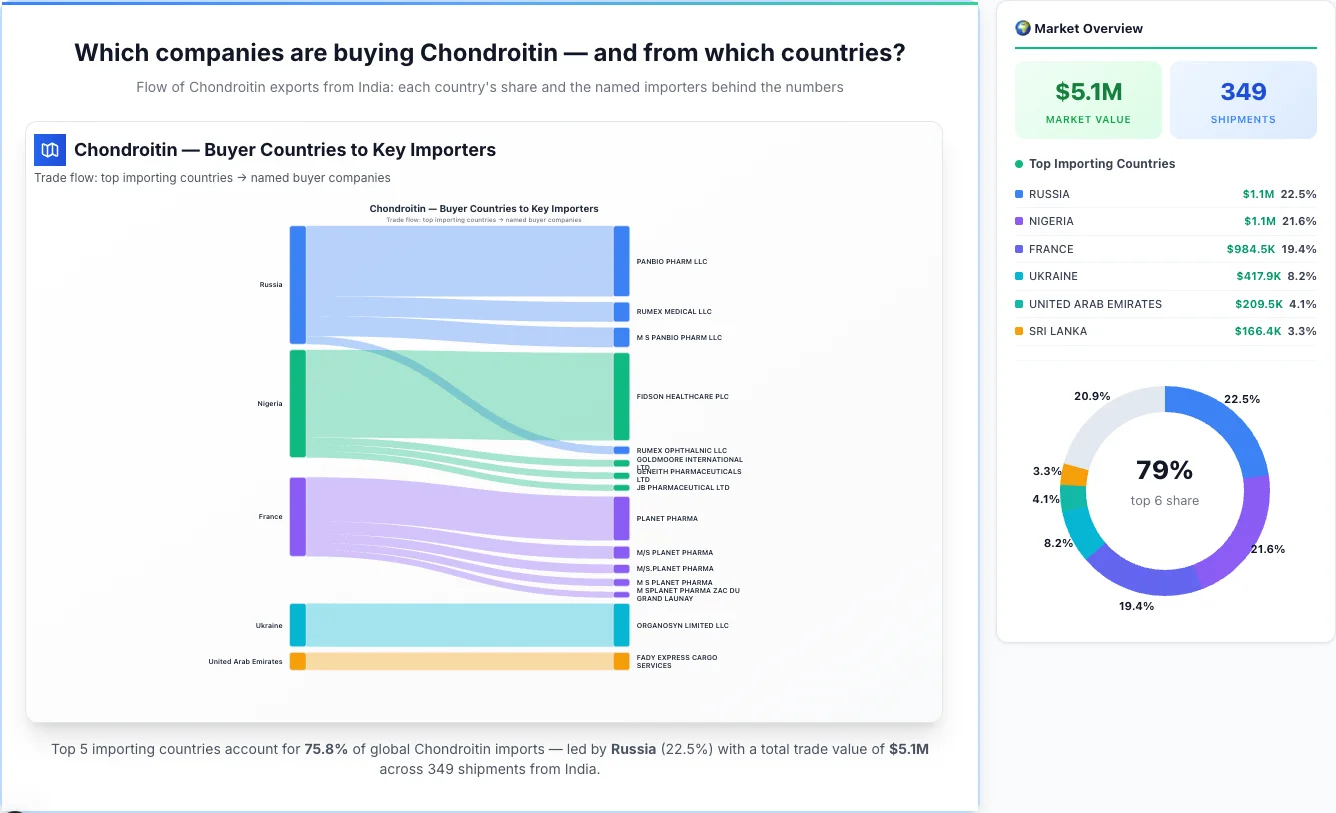Click the $984.5K value for FRANCE
The image size is (1336, 813).
click(x=1251, y=249)
